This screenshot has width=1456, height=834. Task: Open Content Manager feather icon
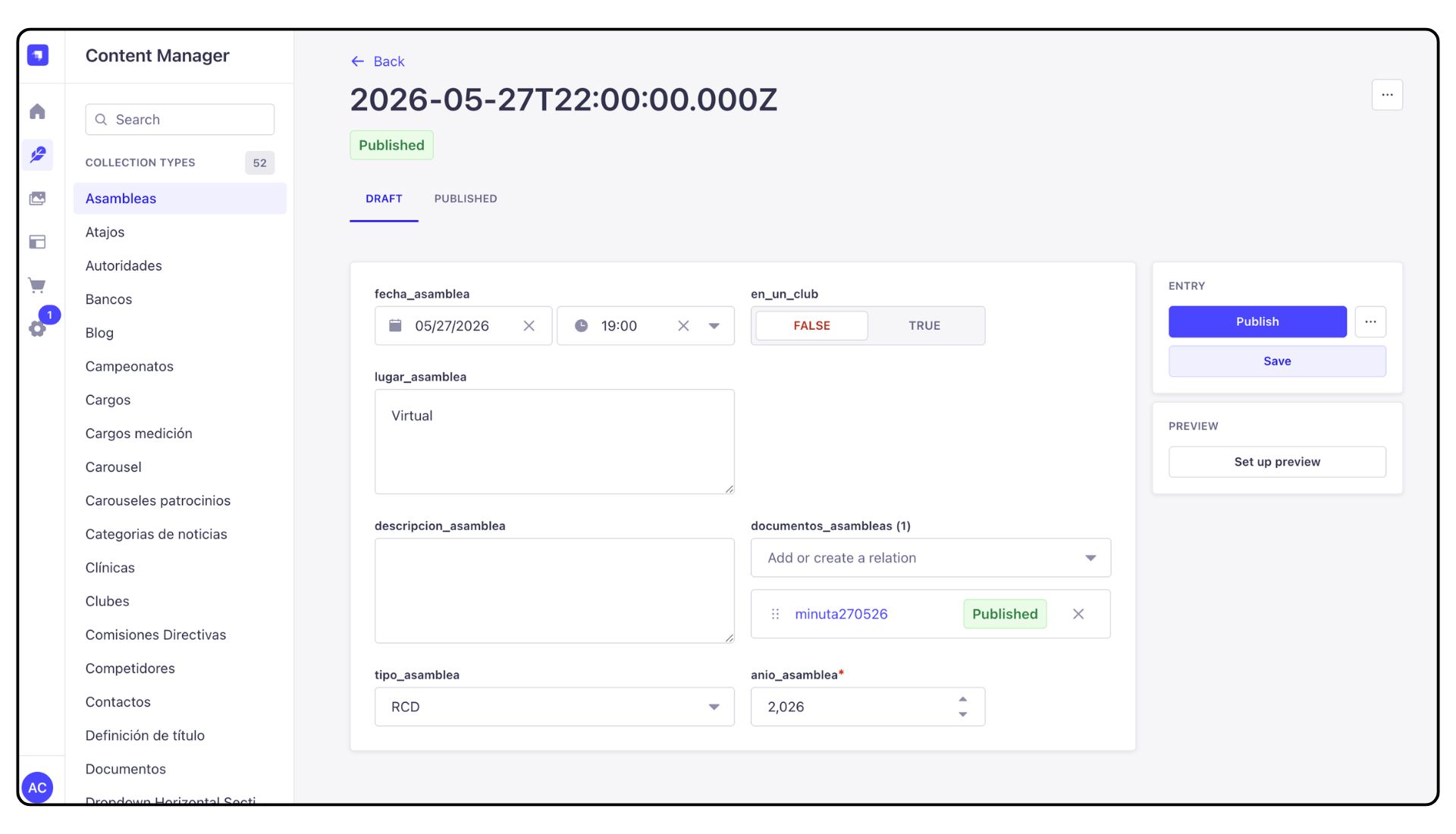[x=38, y=155]
